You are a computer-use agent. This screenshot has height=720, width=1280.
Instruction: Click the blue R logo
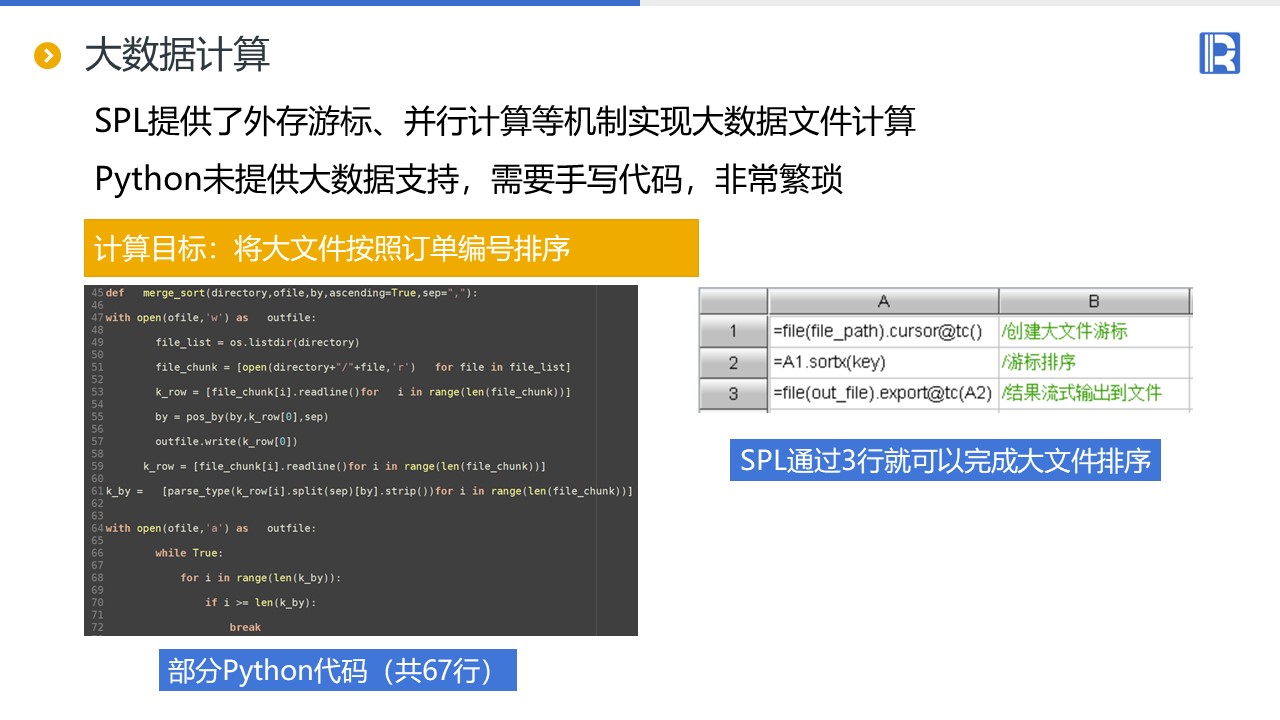pos(1219,53)
